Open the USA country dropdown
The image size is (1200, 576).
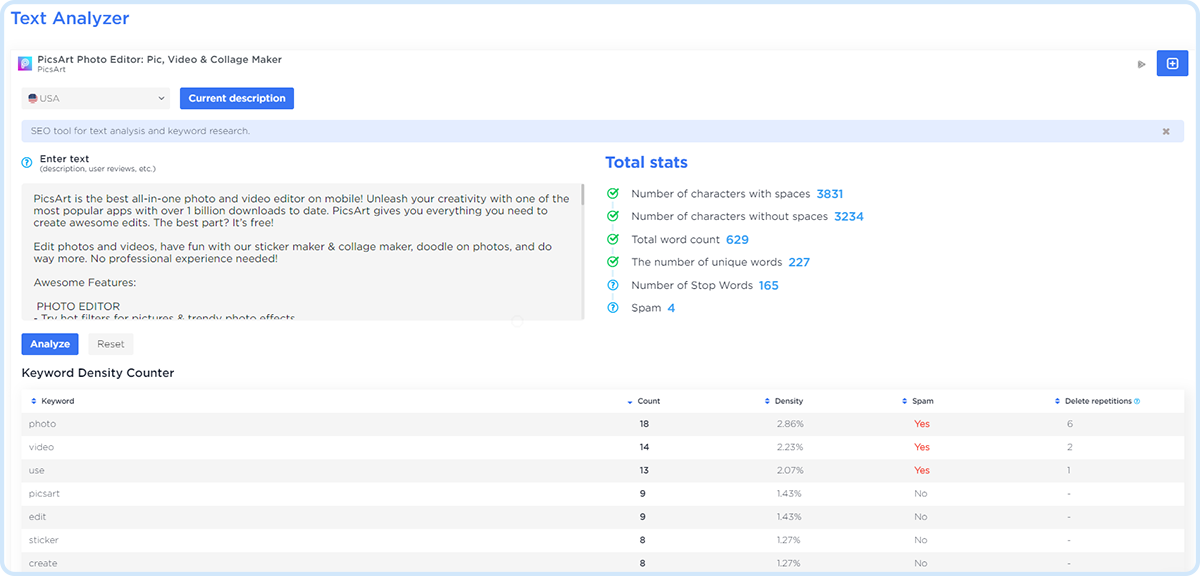tap(96, 98)
